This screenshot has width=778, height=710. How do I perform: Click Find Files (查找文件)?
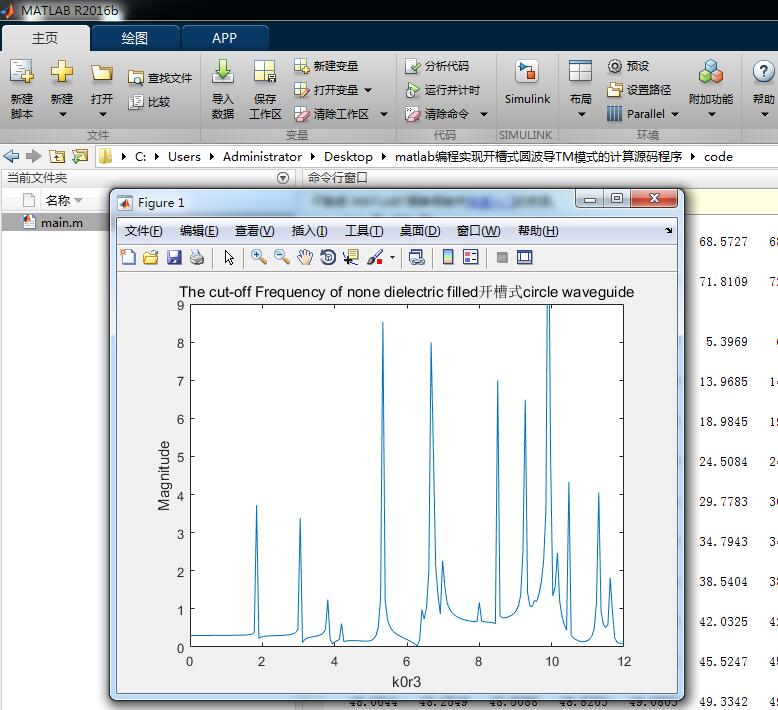click(x=160, y=78)
